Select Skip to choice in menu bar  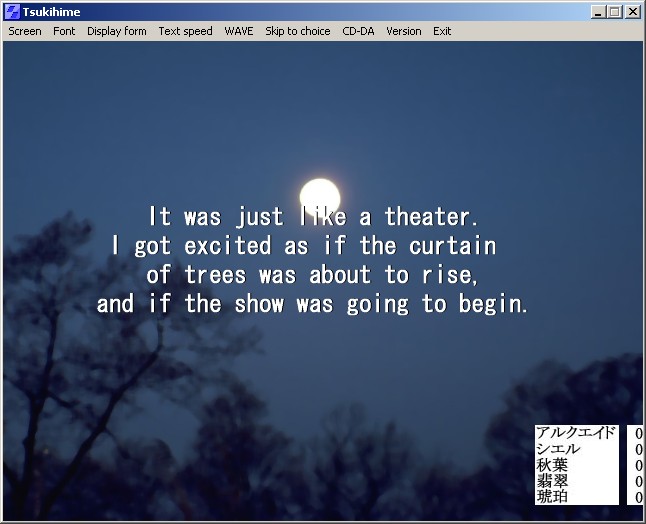297,31
